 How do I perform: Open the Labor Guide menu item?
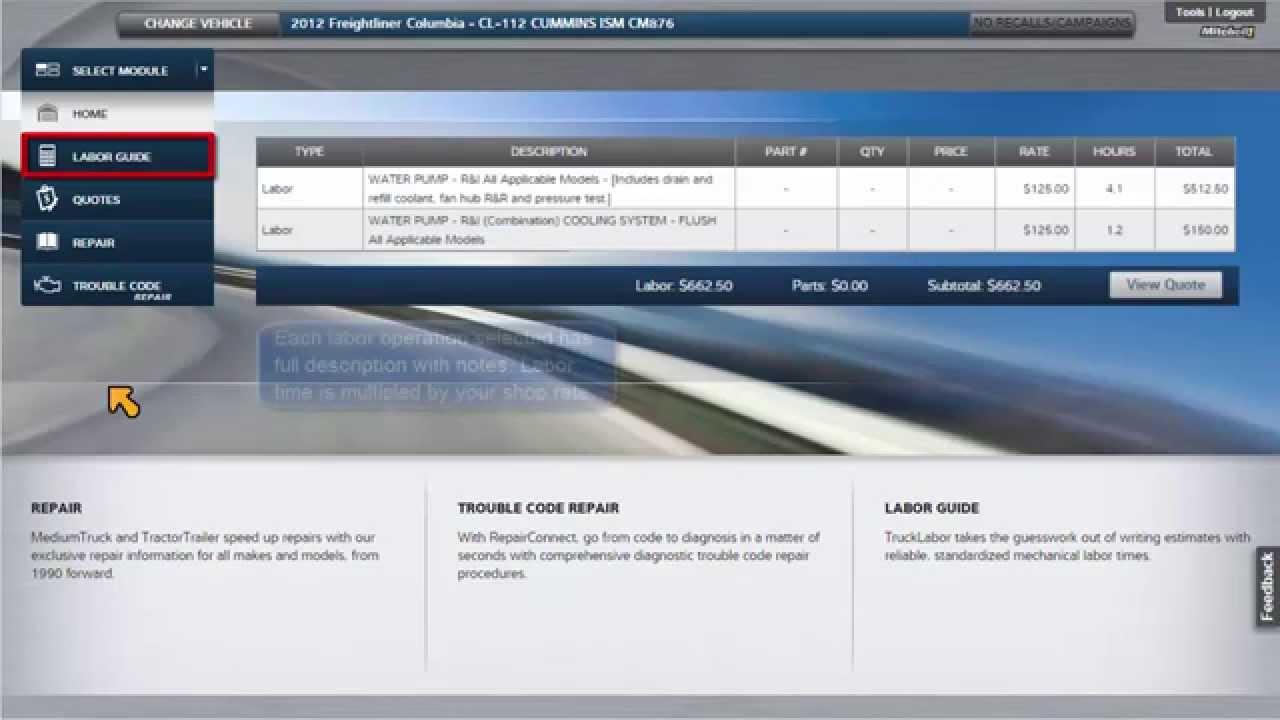point(111,157)
